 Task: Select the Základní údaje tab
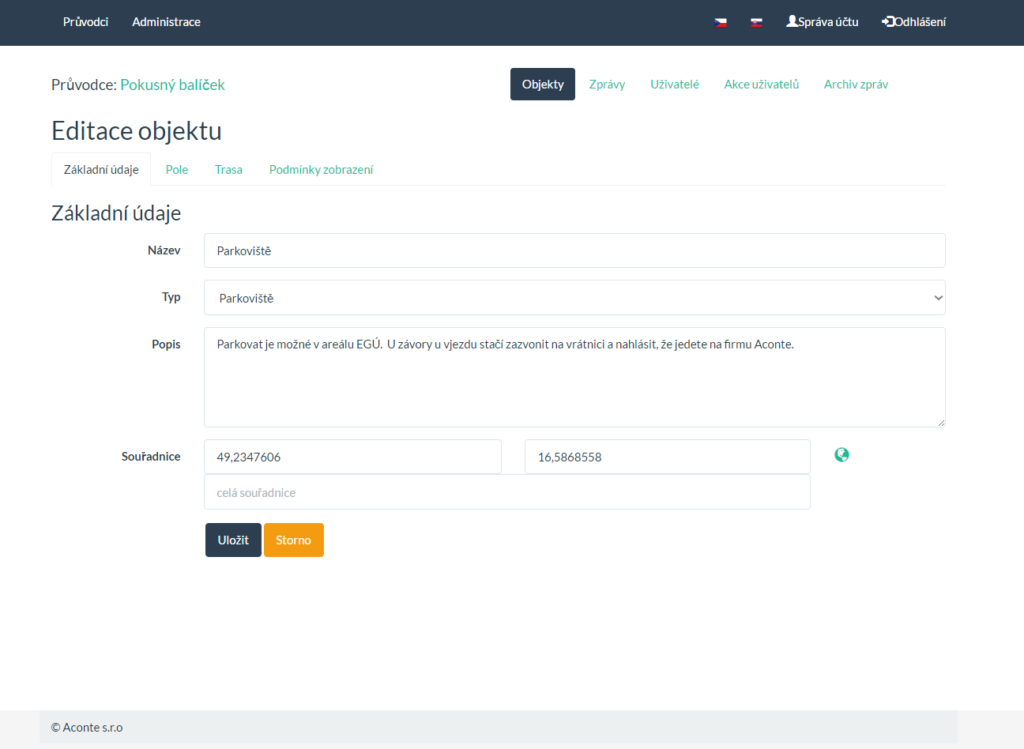point(101,169)
